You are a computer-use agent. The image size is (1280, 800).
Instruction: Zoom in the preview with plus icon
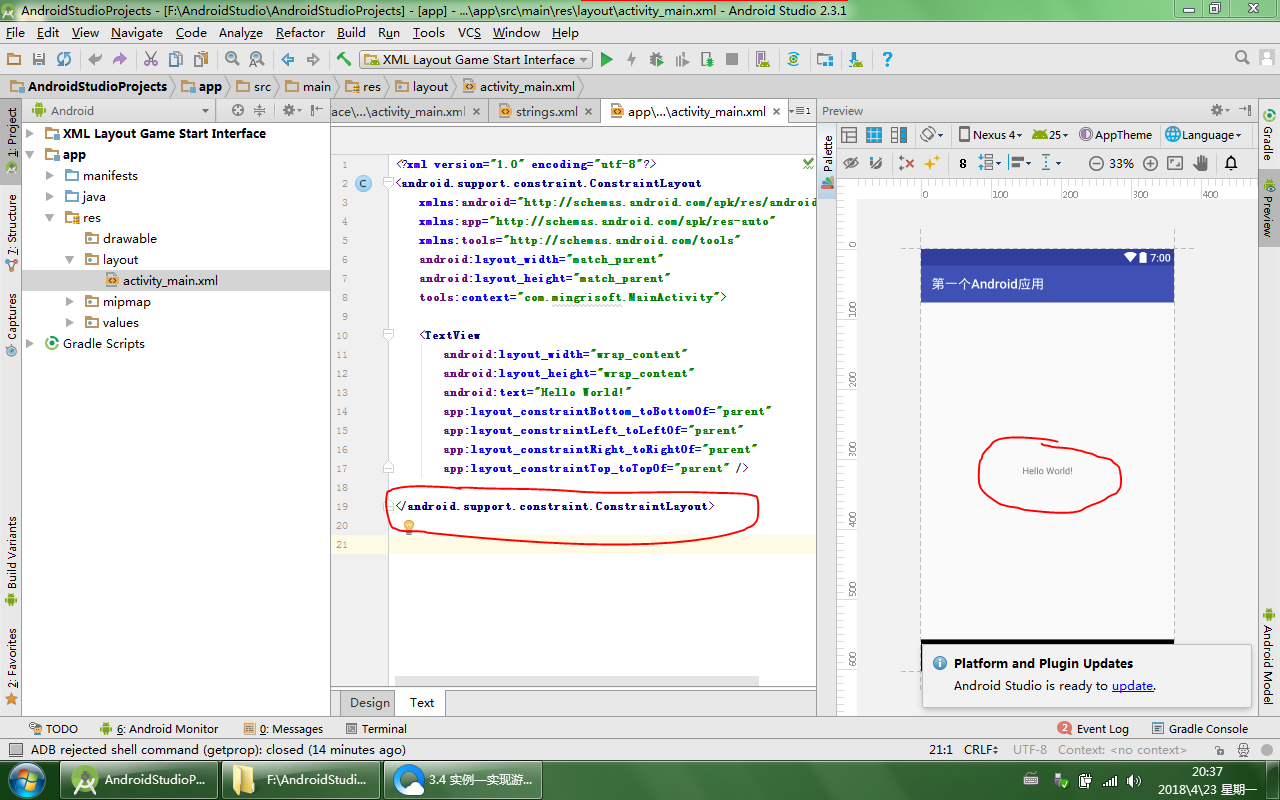(x=1150, y=163)
